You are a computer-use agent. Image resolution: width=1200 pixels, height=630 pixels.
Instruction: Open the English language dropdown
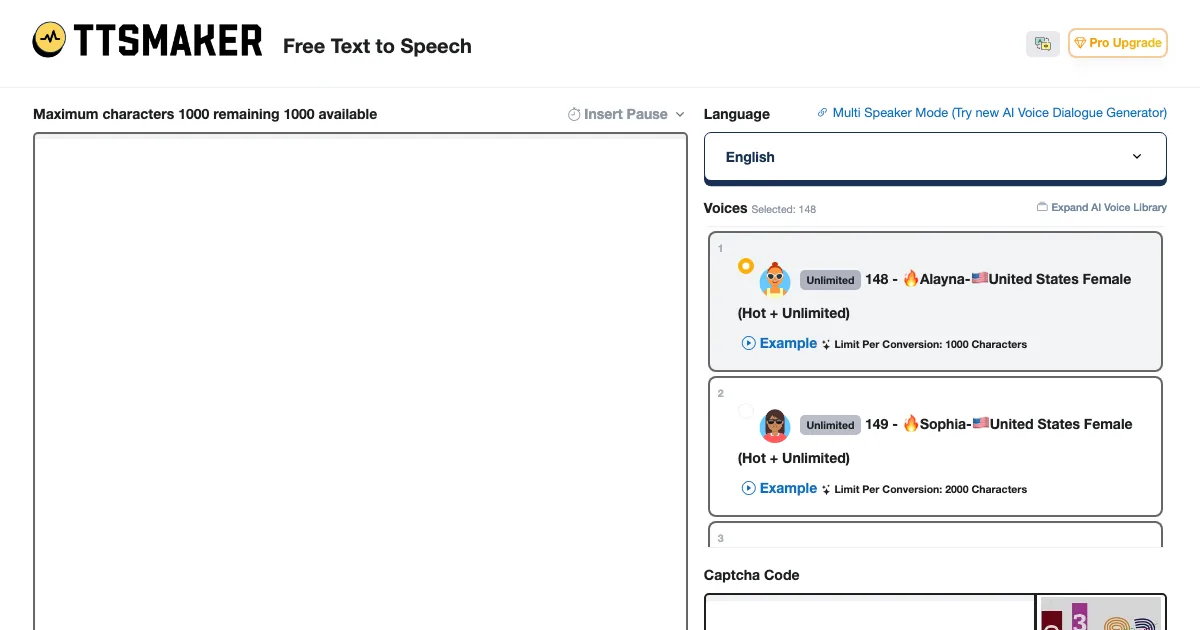(x=935, y=157)
